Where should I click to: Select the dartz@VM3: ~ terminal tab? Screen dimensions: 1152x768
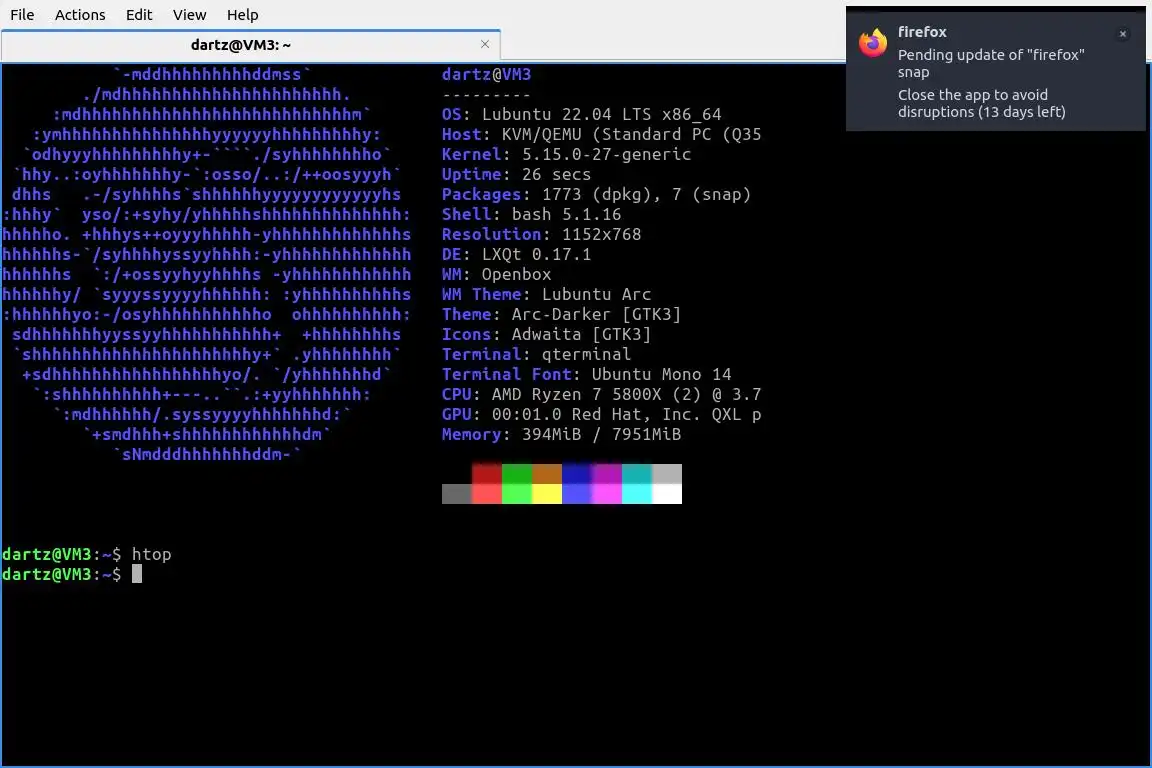pos(251,45)
